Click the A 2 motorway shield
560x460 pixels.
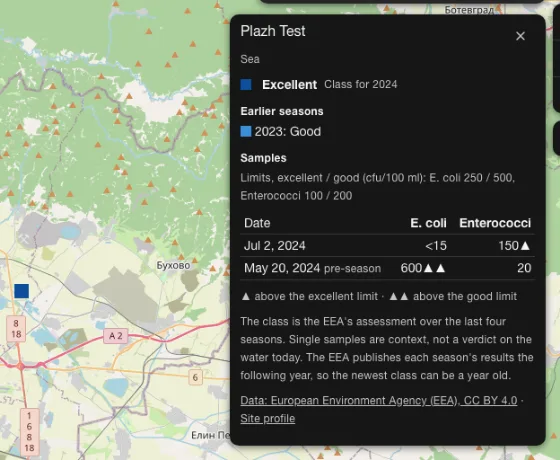[x=115, y=336]
